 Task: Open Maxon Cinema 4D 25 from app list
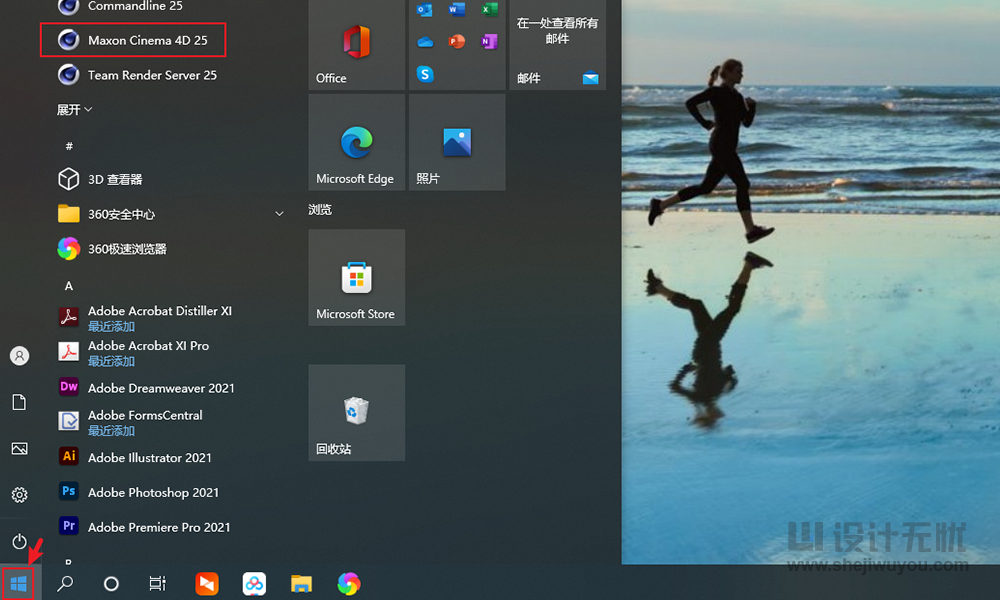(x=133, y=40)
